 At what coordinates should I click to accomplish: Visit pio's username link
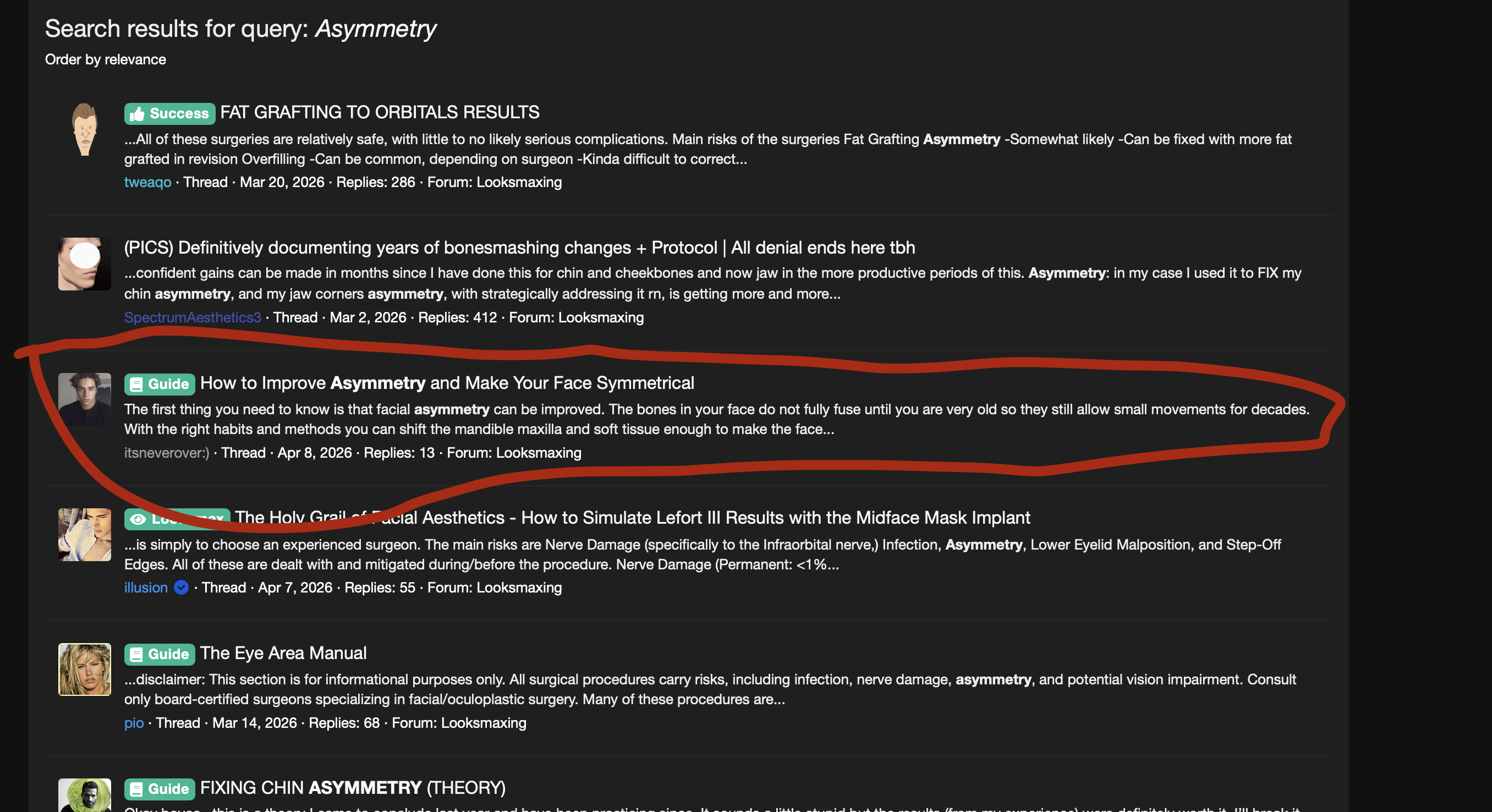(134, 723)
